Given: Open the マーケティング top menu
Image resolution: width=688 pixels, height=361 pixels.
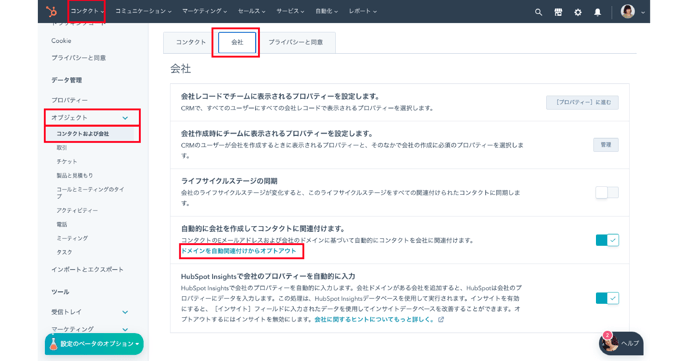Looking at the screenshot, I should pos(204,11).
